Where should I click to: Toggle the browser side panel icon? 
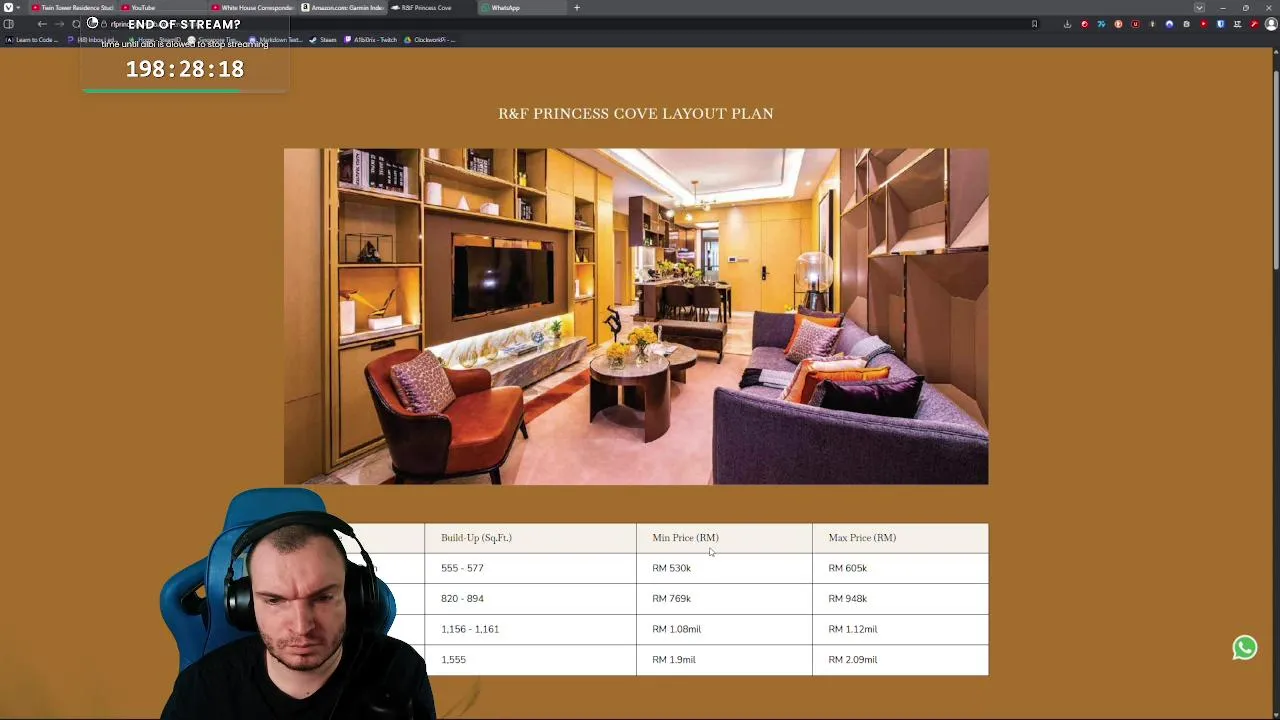9,24
